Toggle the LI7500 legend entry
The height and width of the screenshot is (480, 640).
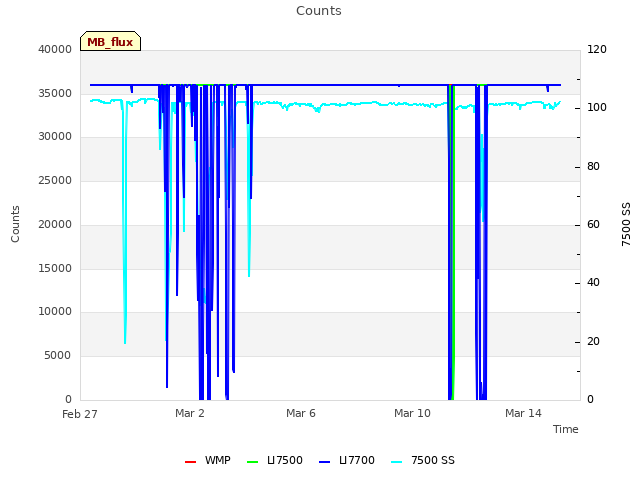click(275, 460)
